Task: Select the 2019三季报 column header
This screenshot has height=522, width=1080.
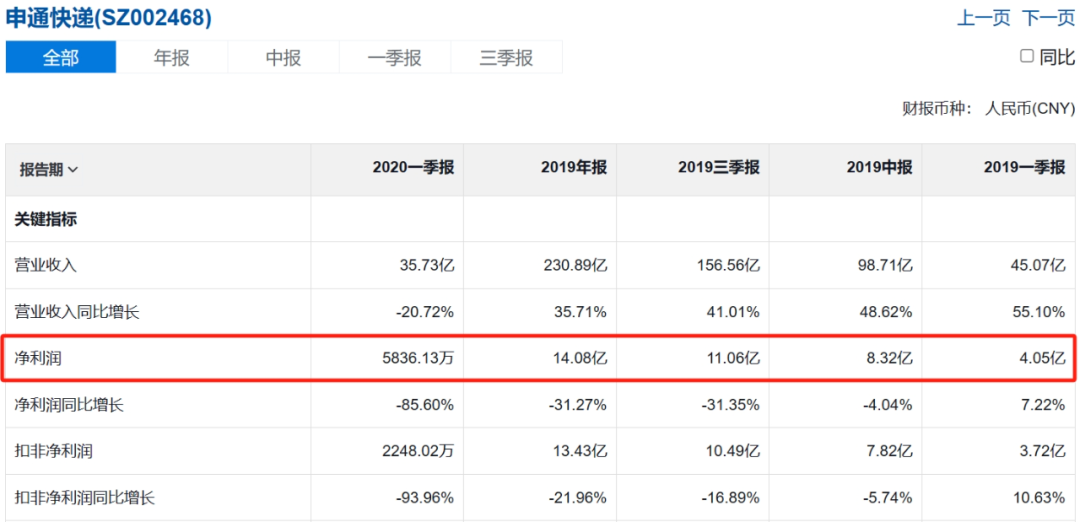Action: [x=718, y=168]
